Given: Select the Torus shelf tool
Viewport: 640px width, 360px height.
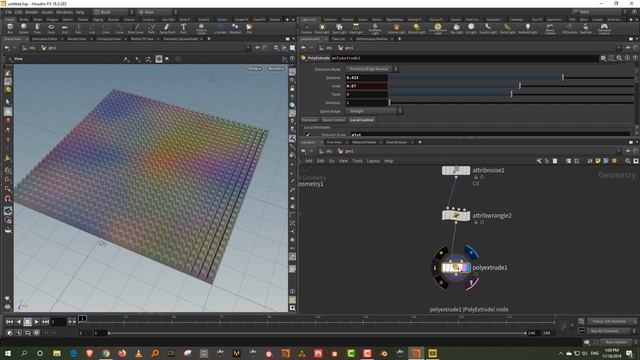Looking at the screenshot, I should 51,29.
